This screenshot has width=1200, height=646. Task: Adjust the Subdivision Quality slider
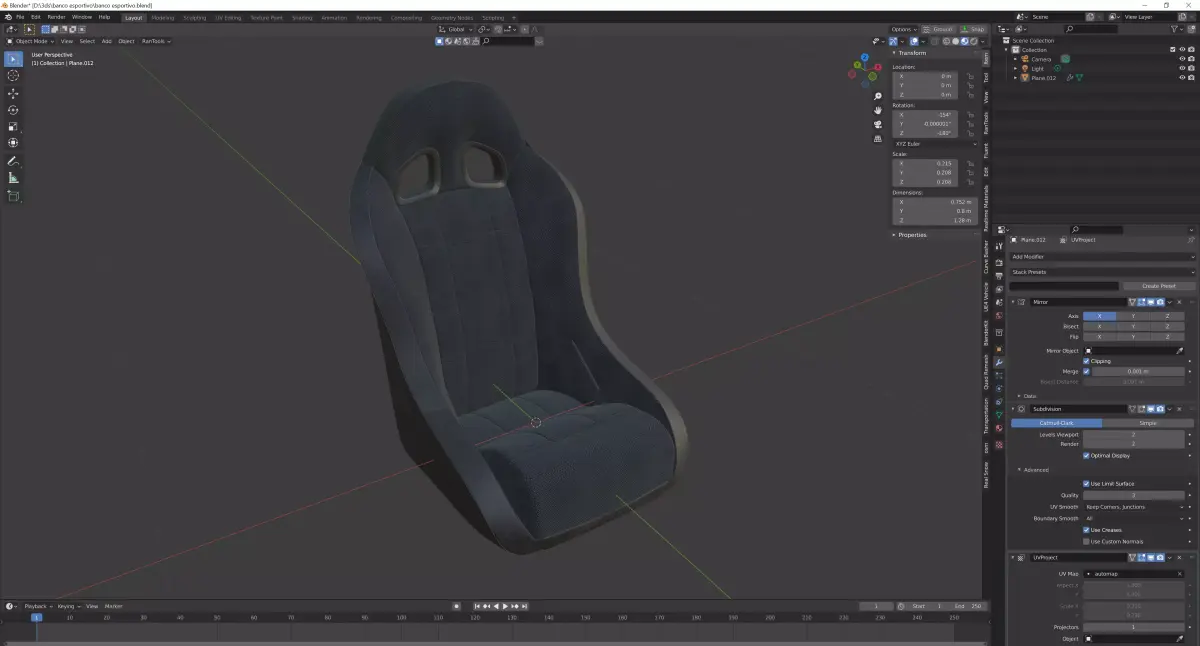point(1134,495)
